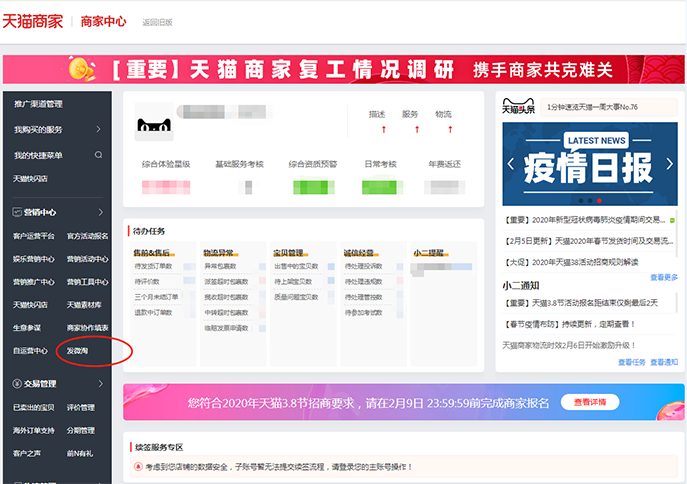The width and height of the screenshot is (687, 484).
Task: Click the 返回旧版 link in header
Action: (157, 21)
